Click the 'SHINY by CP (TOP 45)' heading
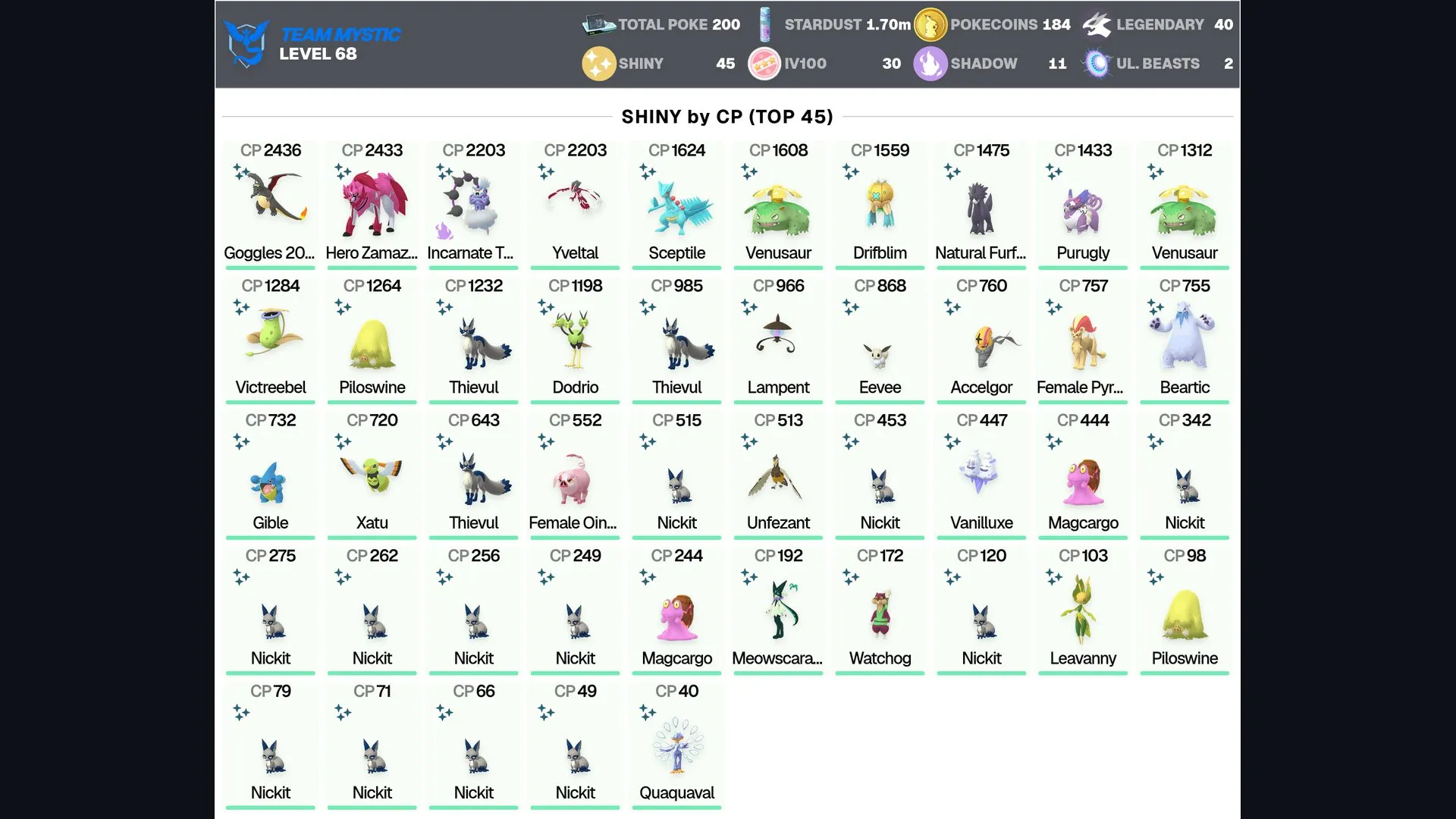This screenshot has height=819, width=1456. [727, 116]
